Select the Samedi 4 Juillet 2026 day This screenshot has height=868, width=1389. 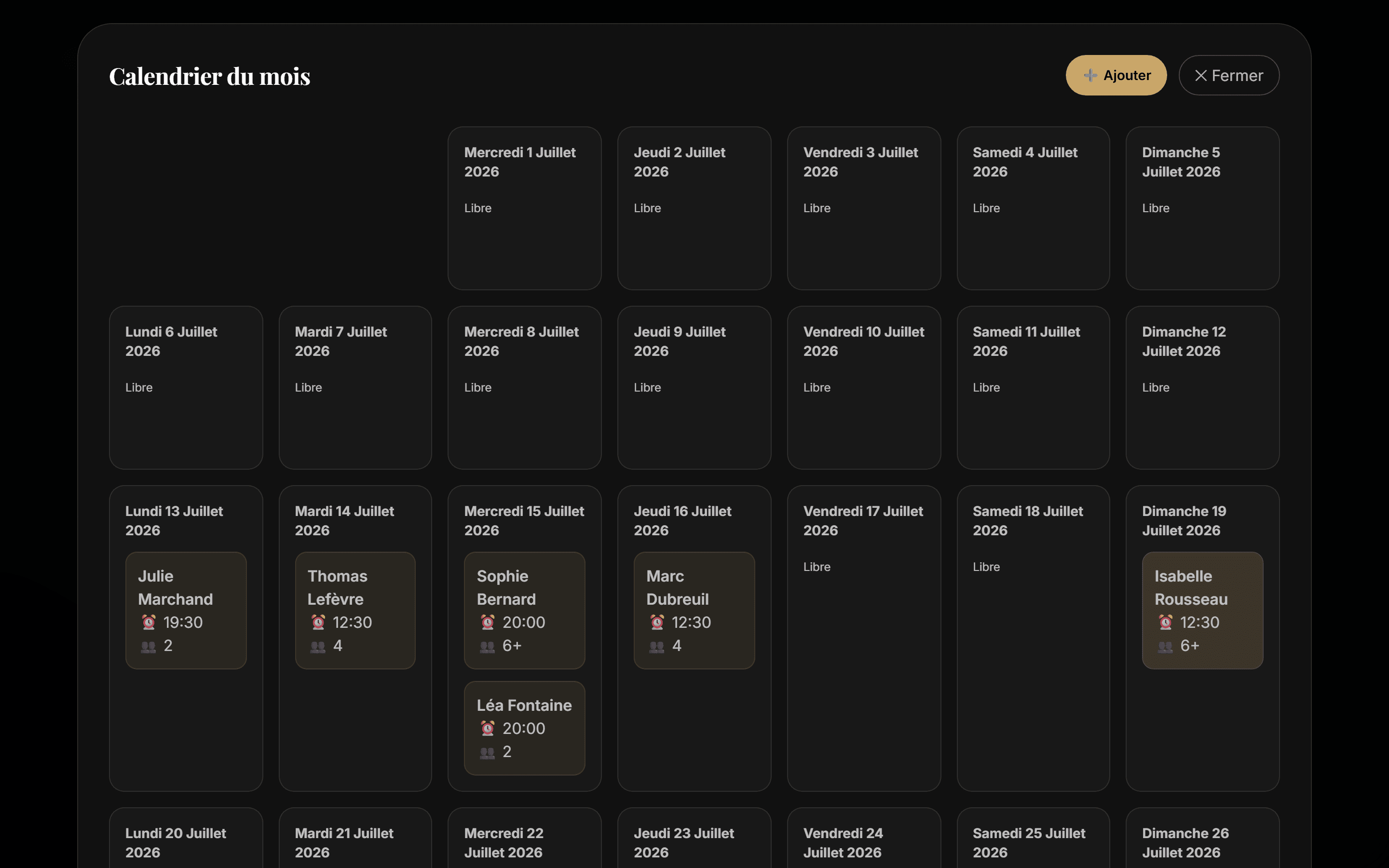pos(1033,208)
